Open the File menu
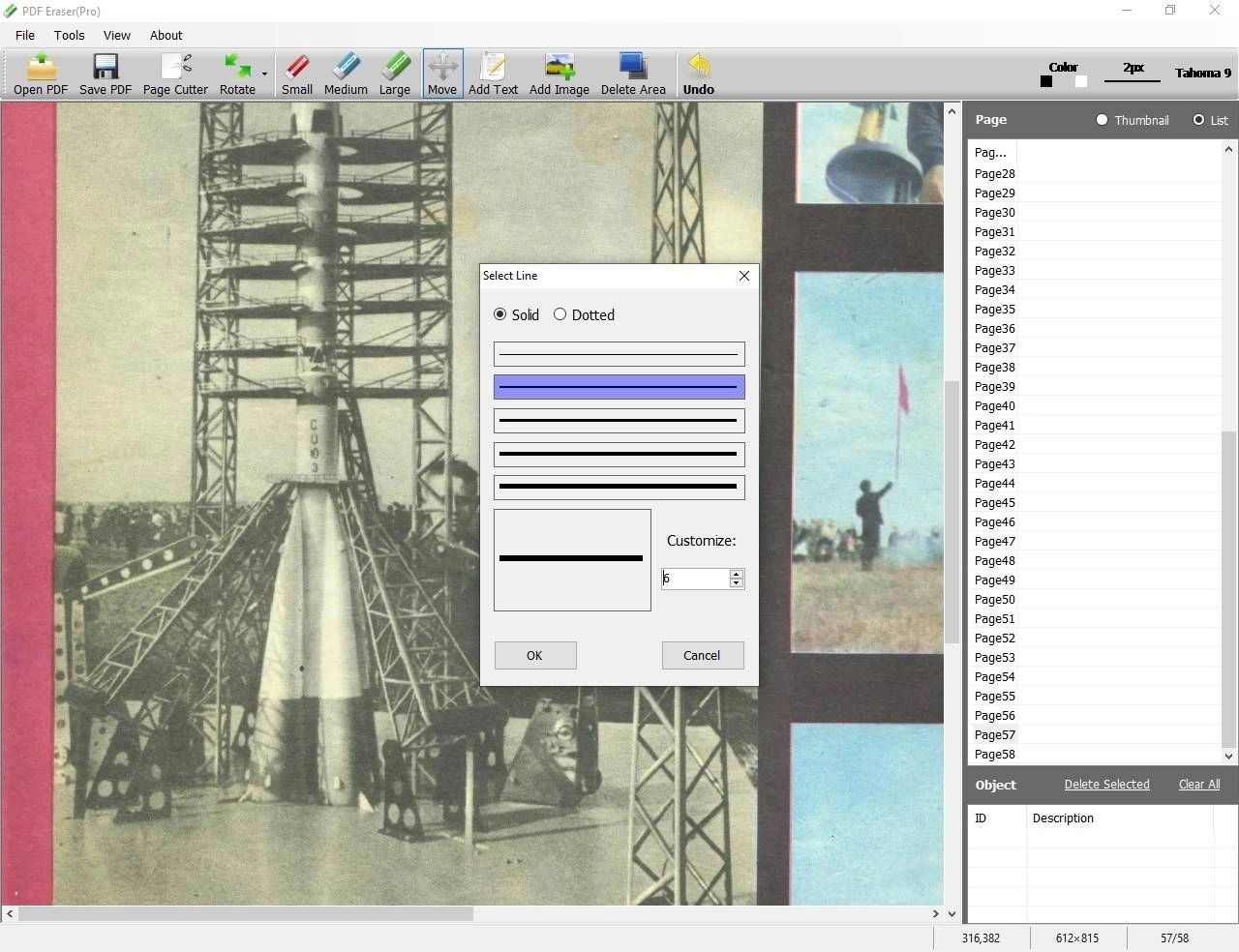 (x=25, y=35)
